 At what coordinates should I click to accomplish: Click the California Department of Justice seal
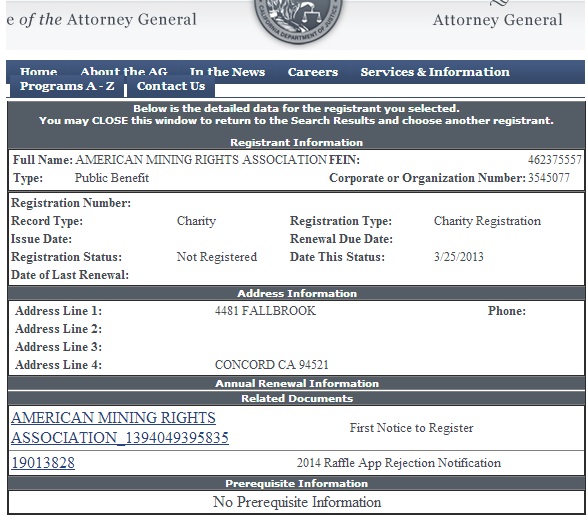[298, 21]
